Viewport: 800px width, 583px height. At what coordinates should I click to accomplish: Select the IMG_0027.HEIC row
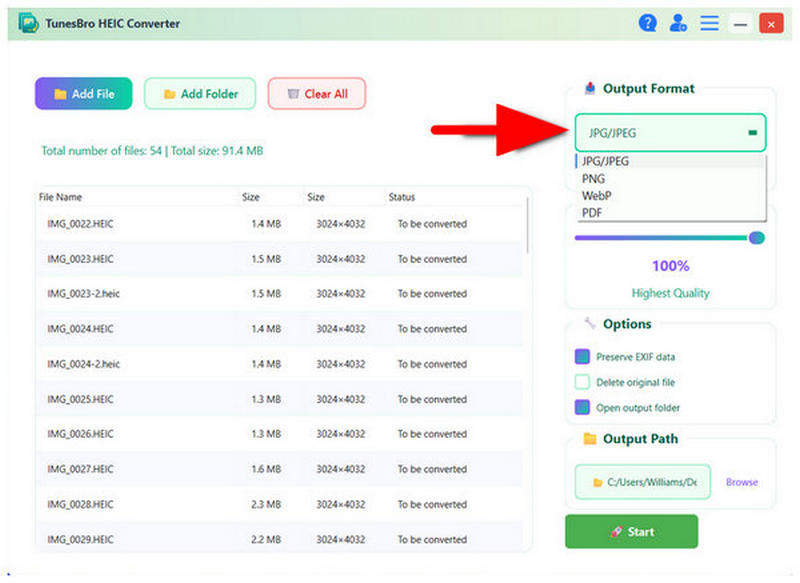pos(280,469)
